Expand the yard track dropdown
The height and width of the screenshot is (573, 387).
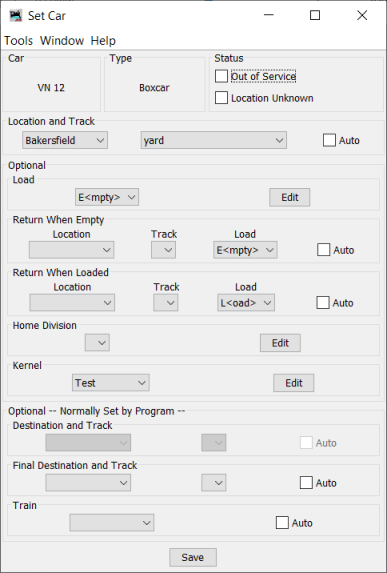(x=214, y=140)
